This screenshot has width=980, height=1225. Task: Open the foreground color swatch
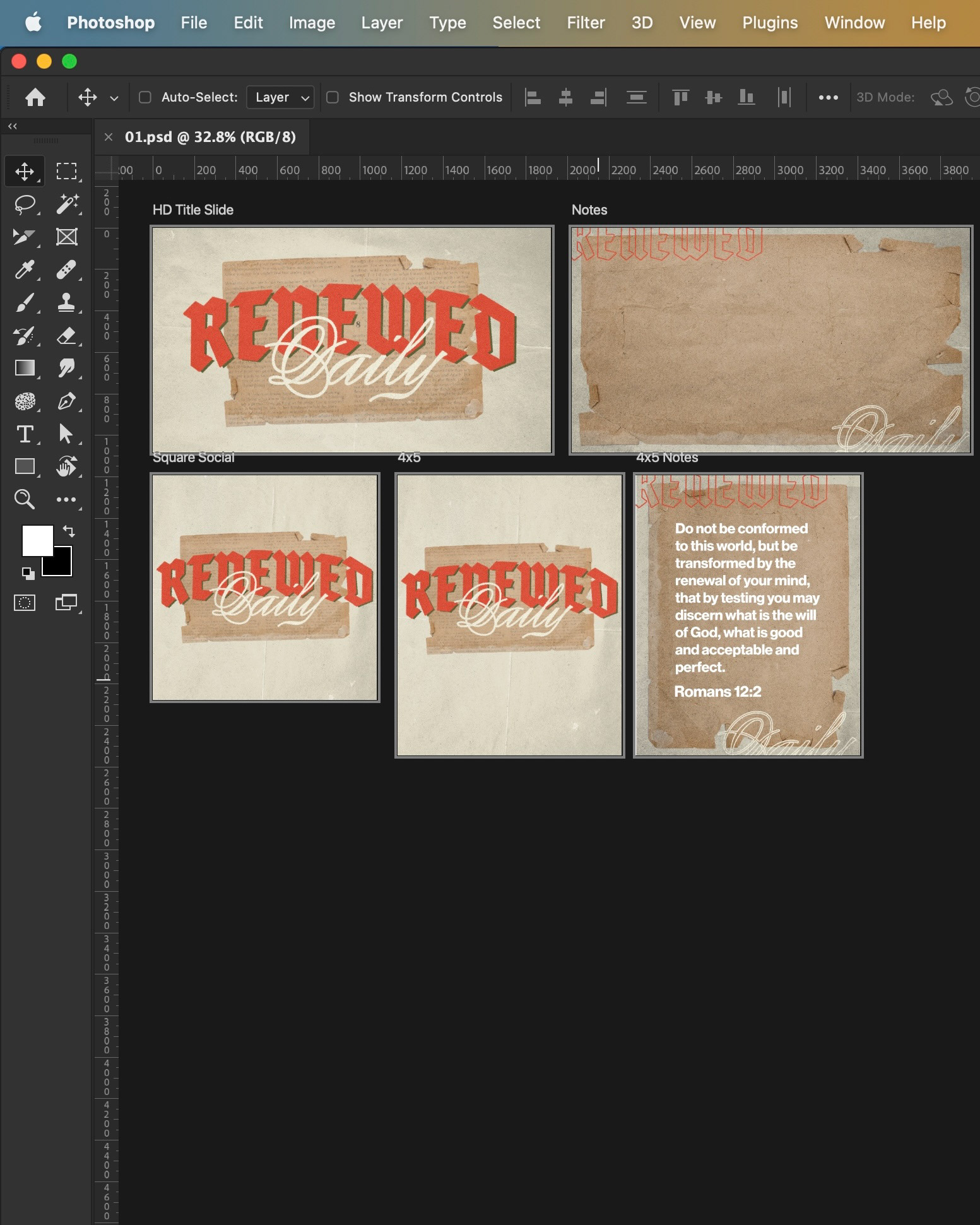(x=37, y=540)
